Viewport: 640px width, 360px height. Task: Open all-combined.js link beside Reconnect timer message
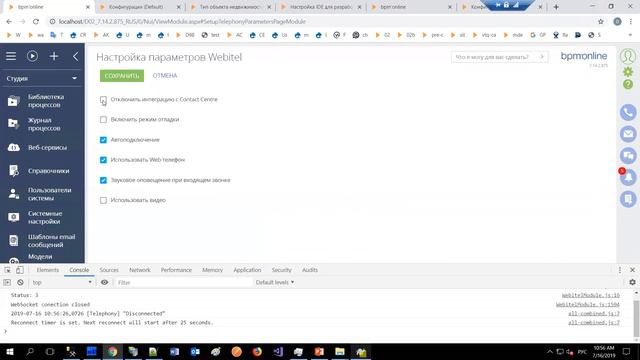(x=594, y=322)
